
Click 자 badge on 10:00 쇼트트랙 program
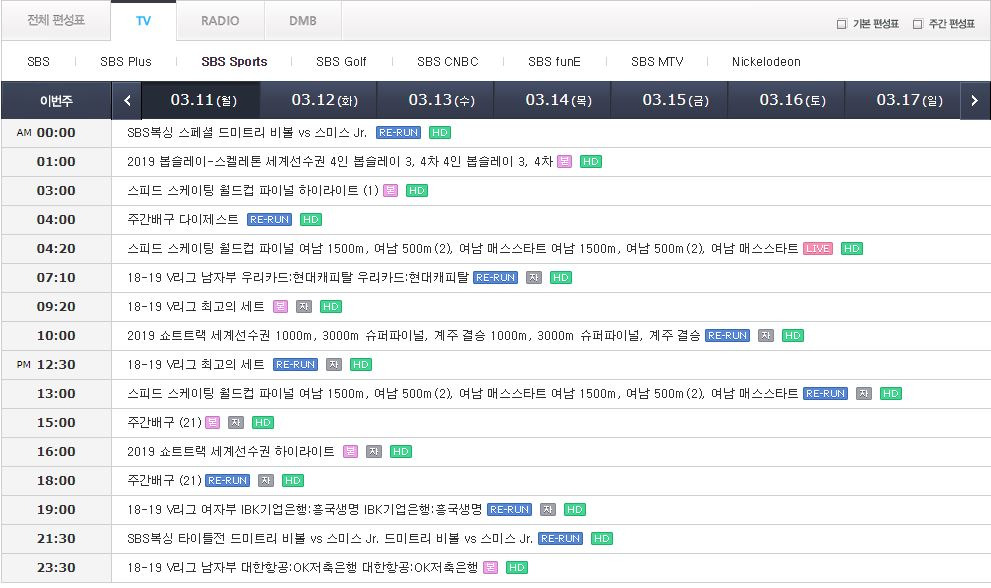pos(766,336)
